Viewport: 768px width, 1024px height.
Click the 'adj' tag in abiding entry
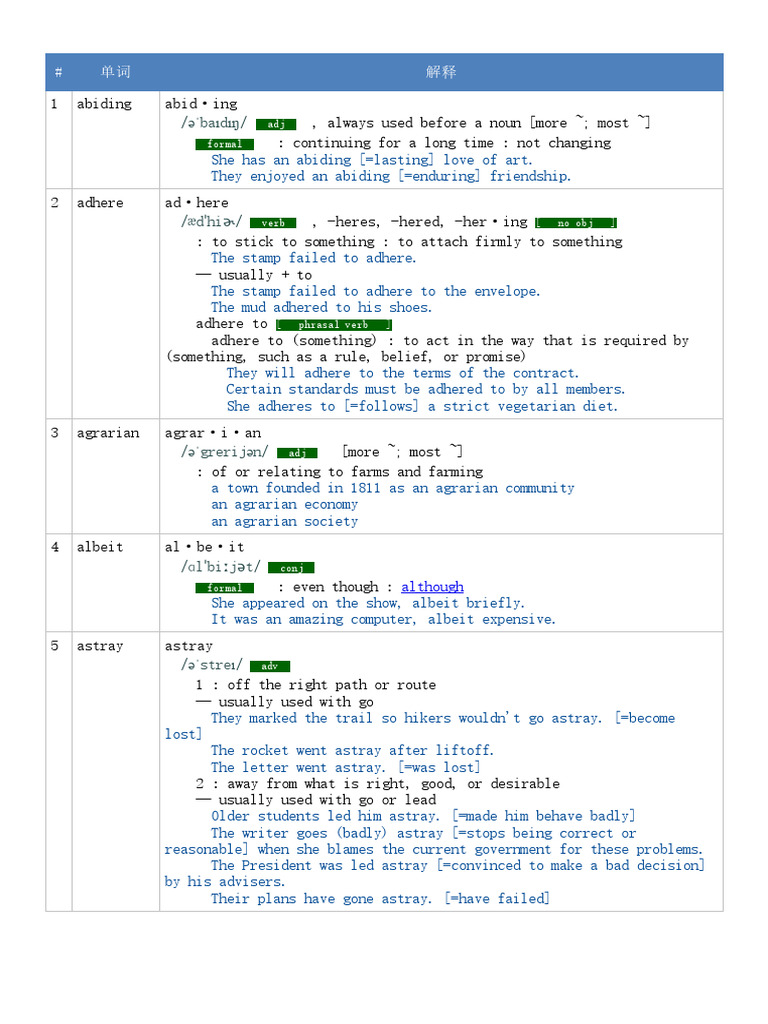[x=276, y=124]
